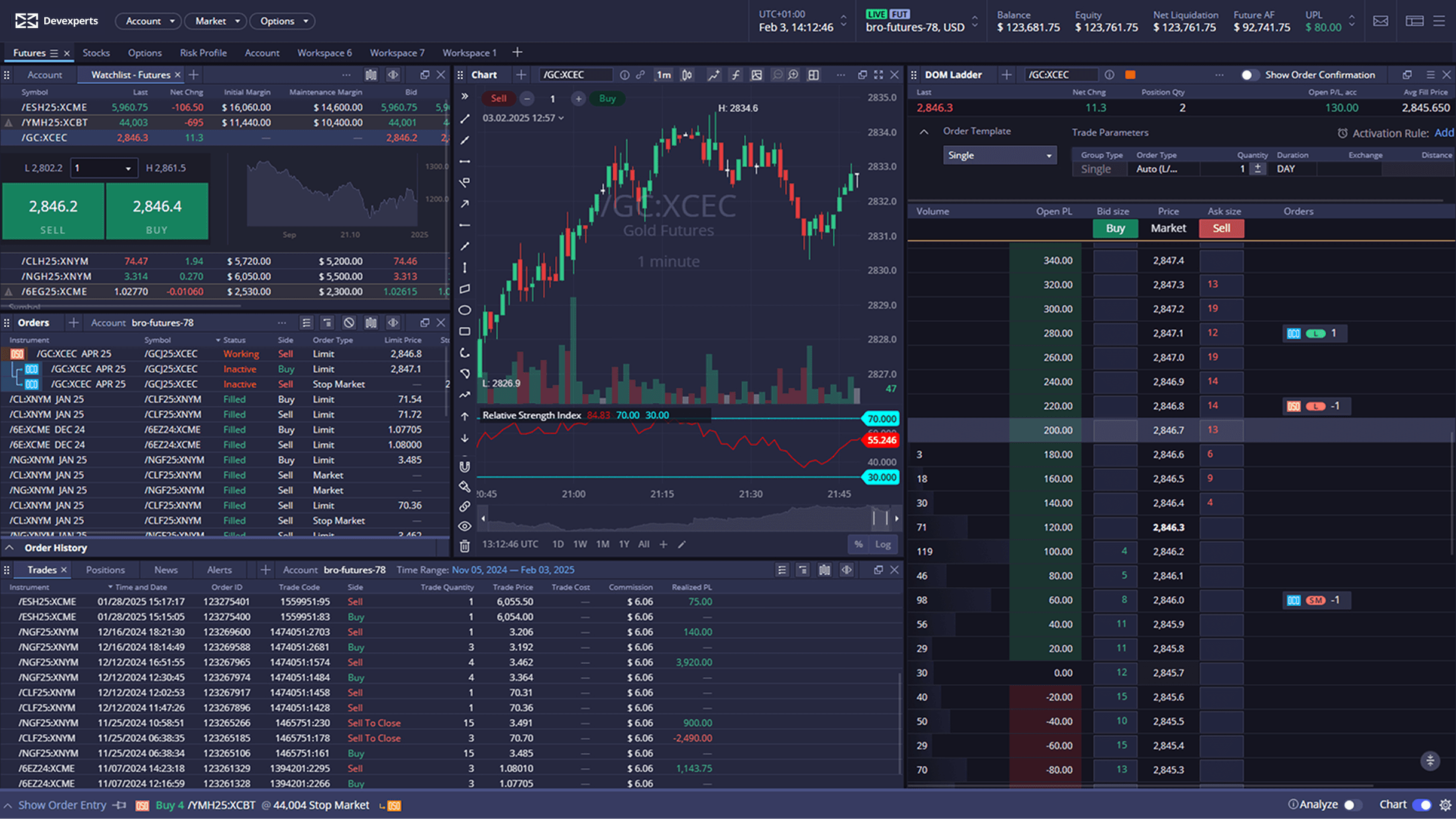Click the green 2,846.4 BUY button
The height and width of the screenshot is (819, 1456).
pos(157,211)
